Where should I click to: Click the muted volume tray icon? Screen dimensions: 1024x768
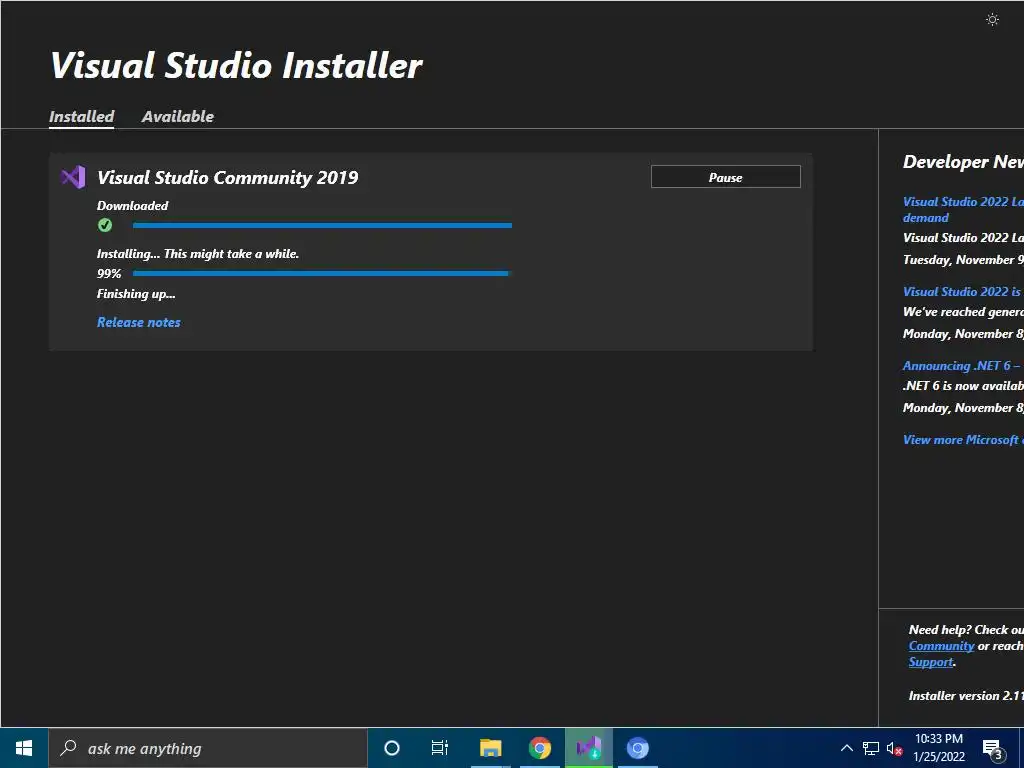coord(894,748)
